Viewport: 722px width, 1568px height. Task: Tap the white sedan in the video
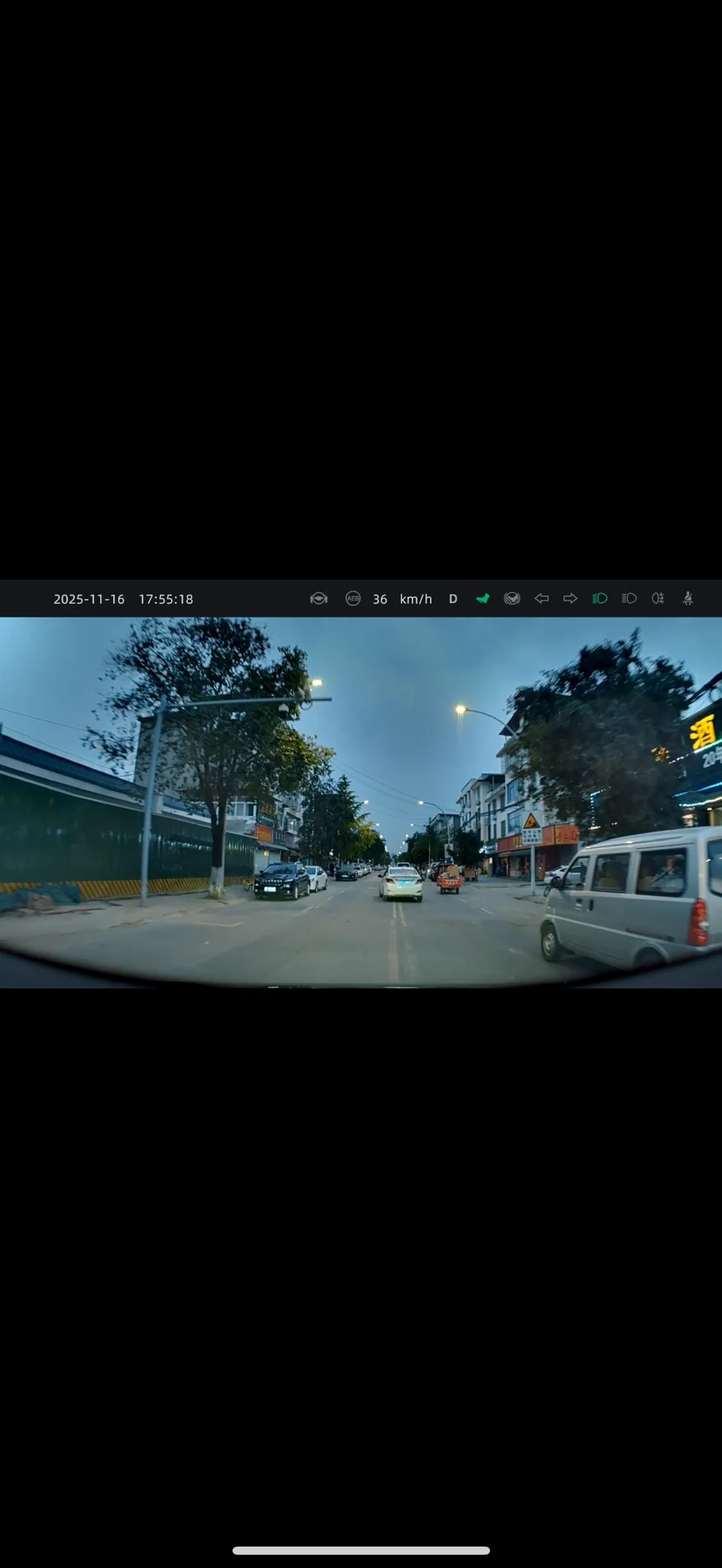click(x=401, y=883)
